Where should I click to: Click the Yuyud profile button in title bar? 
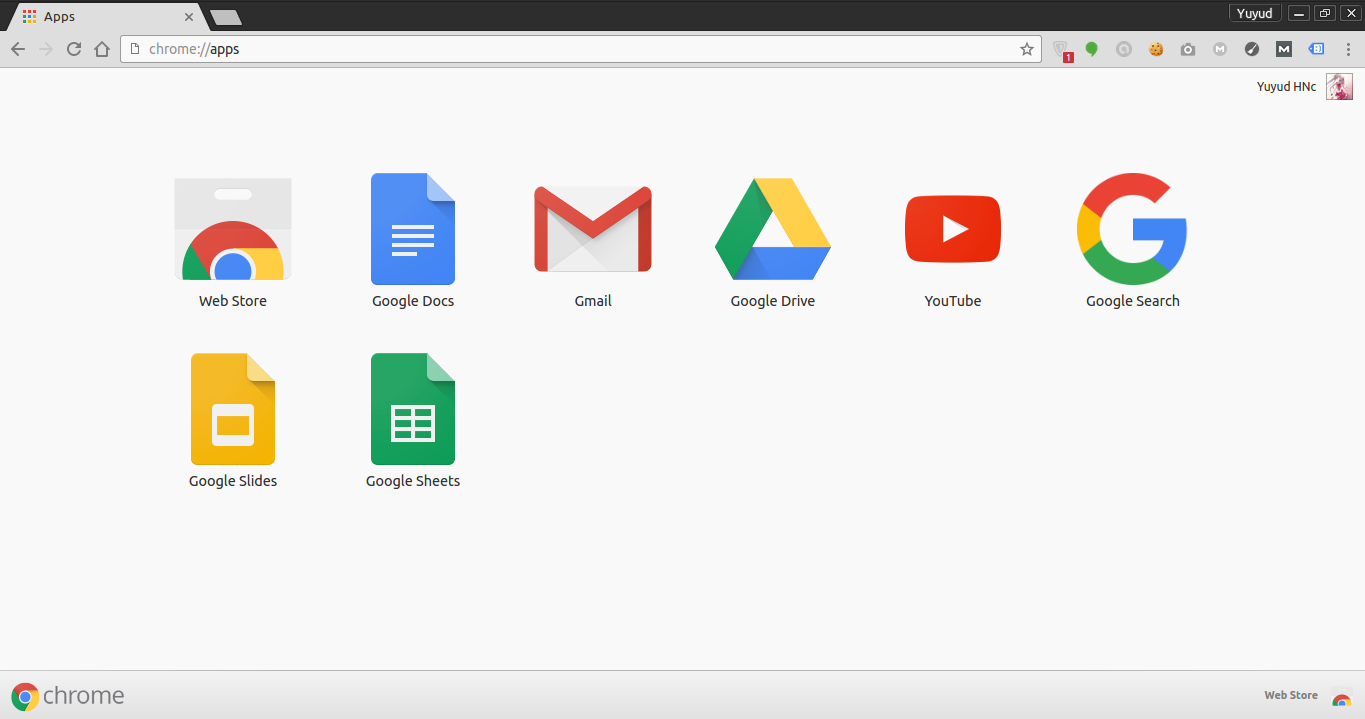tap(1255, 13)
